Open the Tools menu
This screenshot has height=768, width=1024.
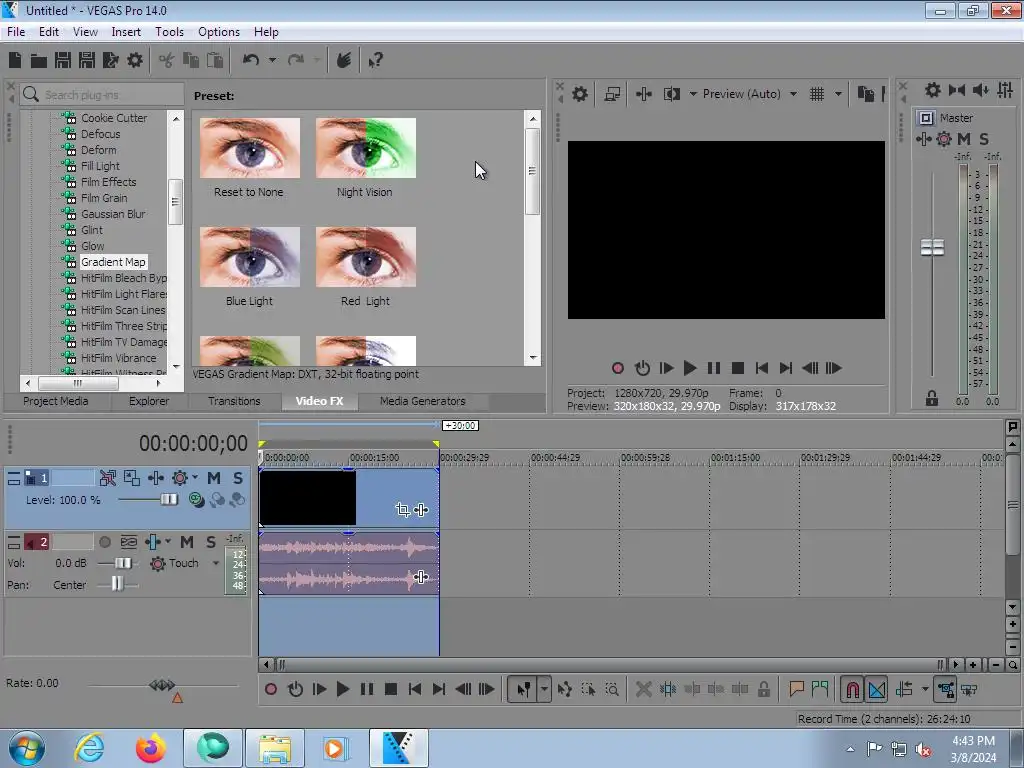coord(169,32)
